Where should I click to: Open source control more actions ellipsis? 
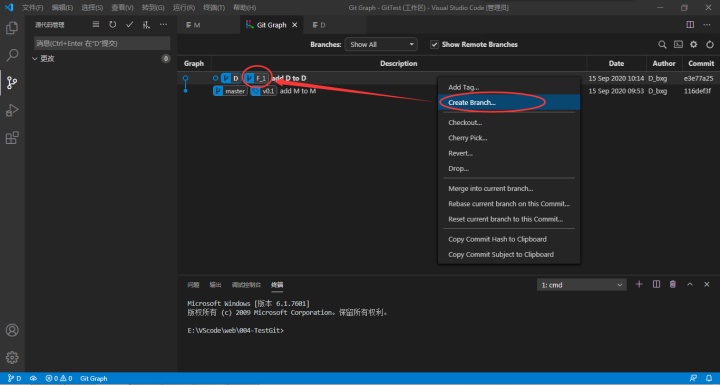(x=163, y=24)
